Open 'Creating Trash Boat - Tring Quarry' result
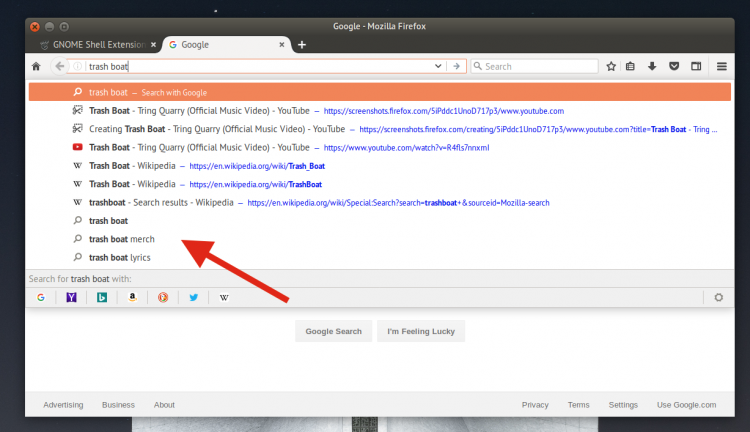 [380, 129]
